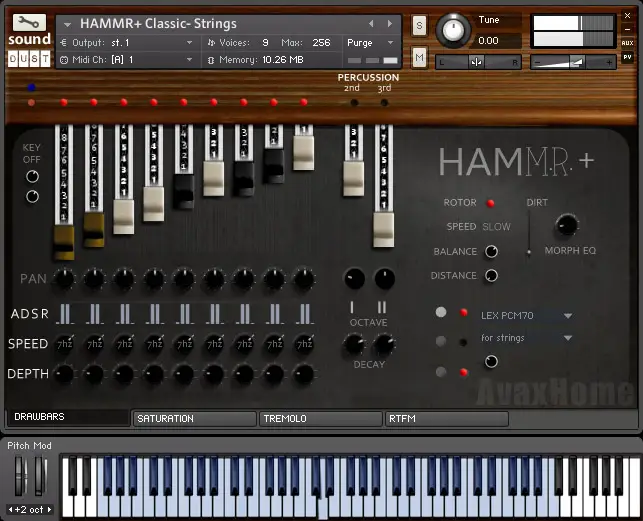
Task: Open instrument options with the wrench icon
Action: coord(29,22)
